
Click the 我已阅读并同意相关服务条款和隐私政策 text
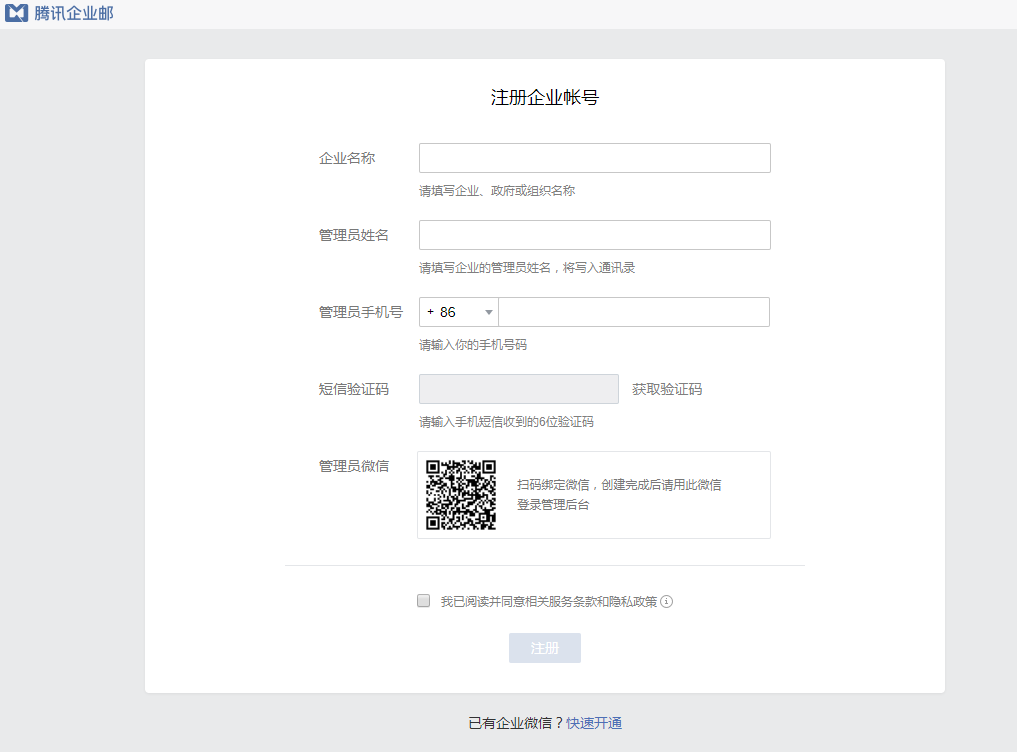point(548,601)
